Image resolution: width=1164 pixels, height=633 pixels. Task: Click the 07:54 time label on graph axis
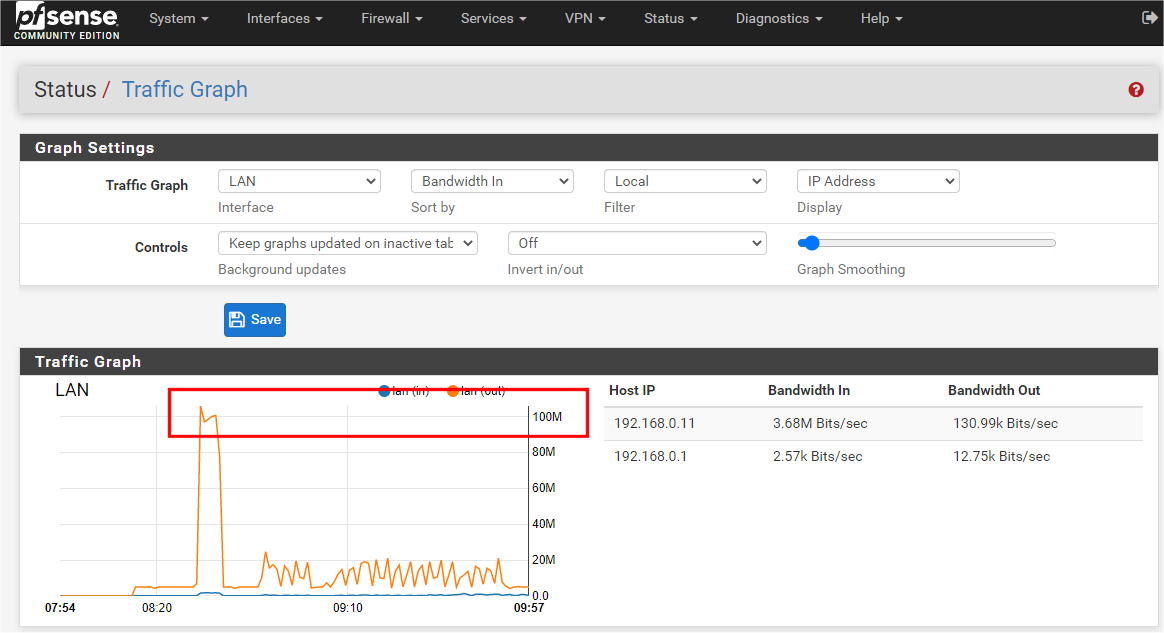pyautogui.click(x=60, y=608)
